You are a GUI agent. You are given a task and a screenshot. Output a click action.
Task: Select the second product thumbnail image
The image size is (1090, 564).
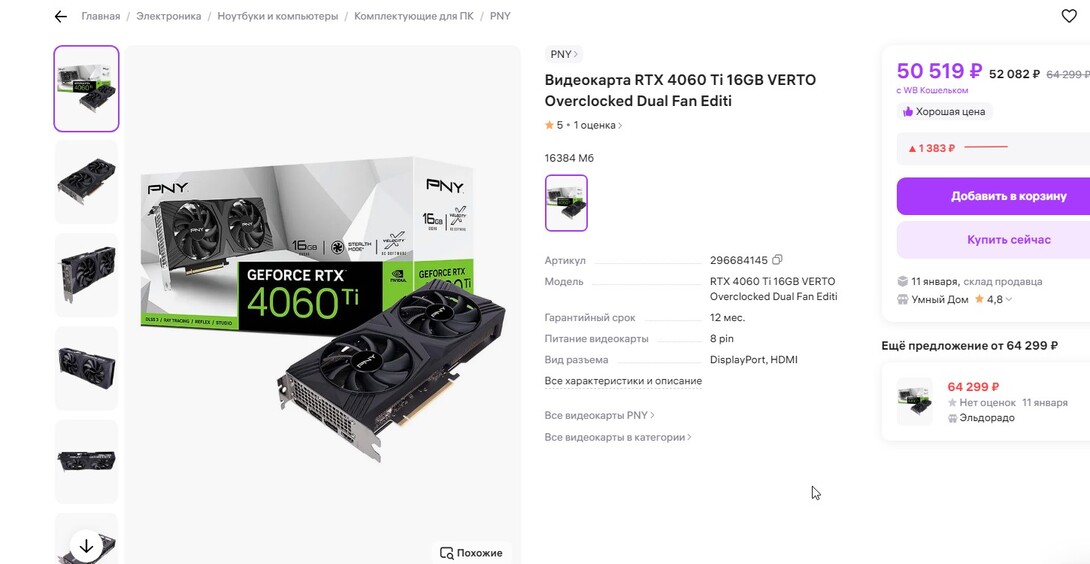tap(86, 182)
